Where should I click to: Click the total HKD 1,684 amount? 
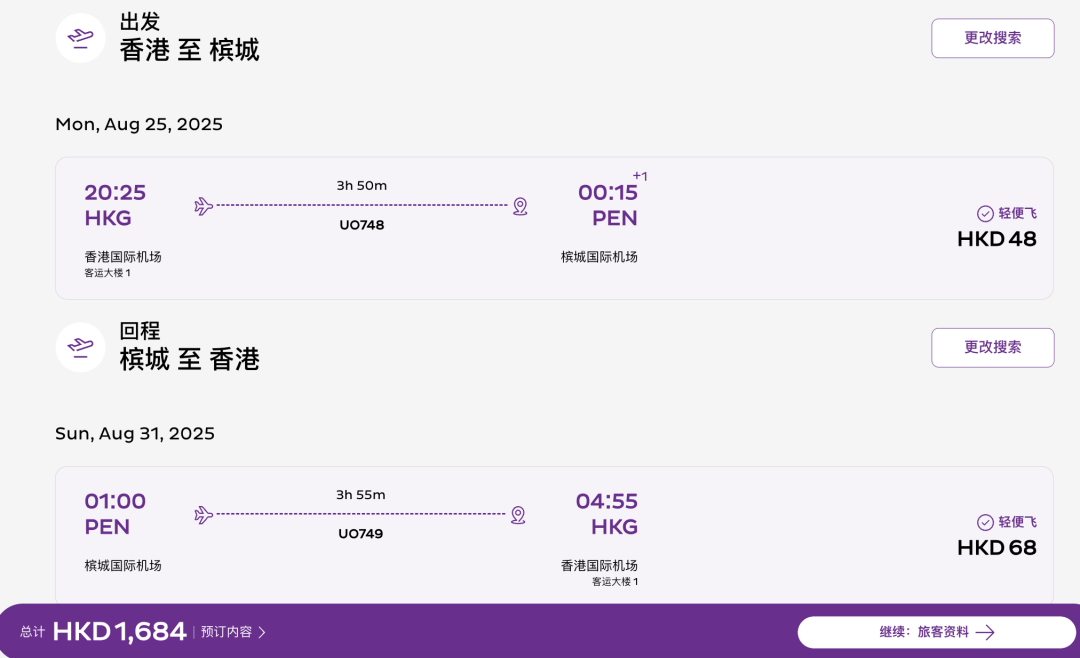click(x=119, y=632)
